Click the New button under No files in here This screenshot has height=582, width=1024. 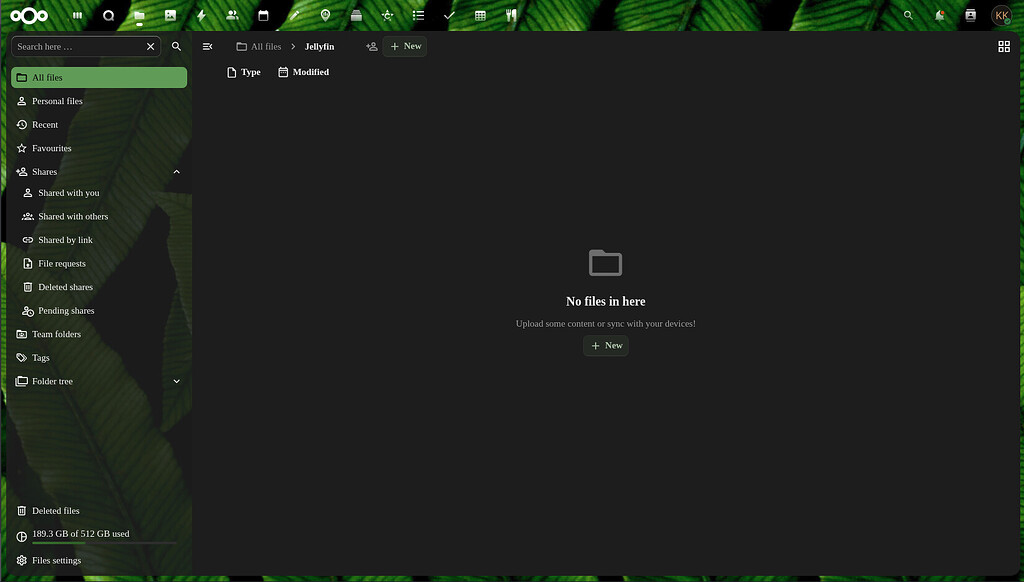click(606, 346)
